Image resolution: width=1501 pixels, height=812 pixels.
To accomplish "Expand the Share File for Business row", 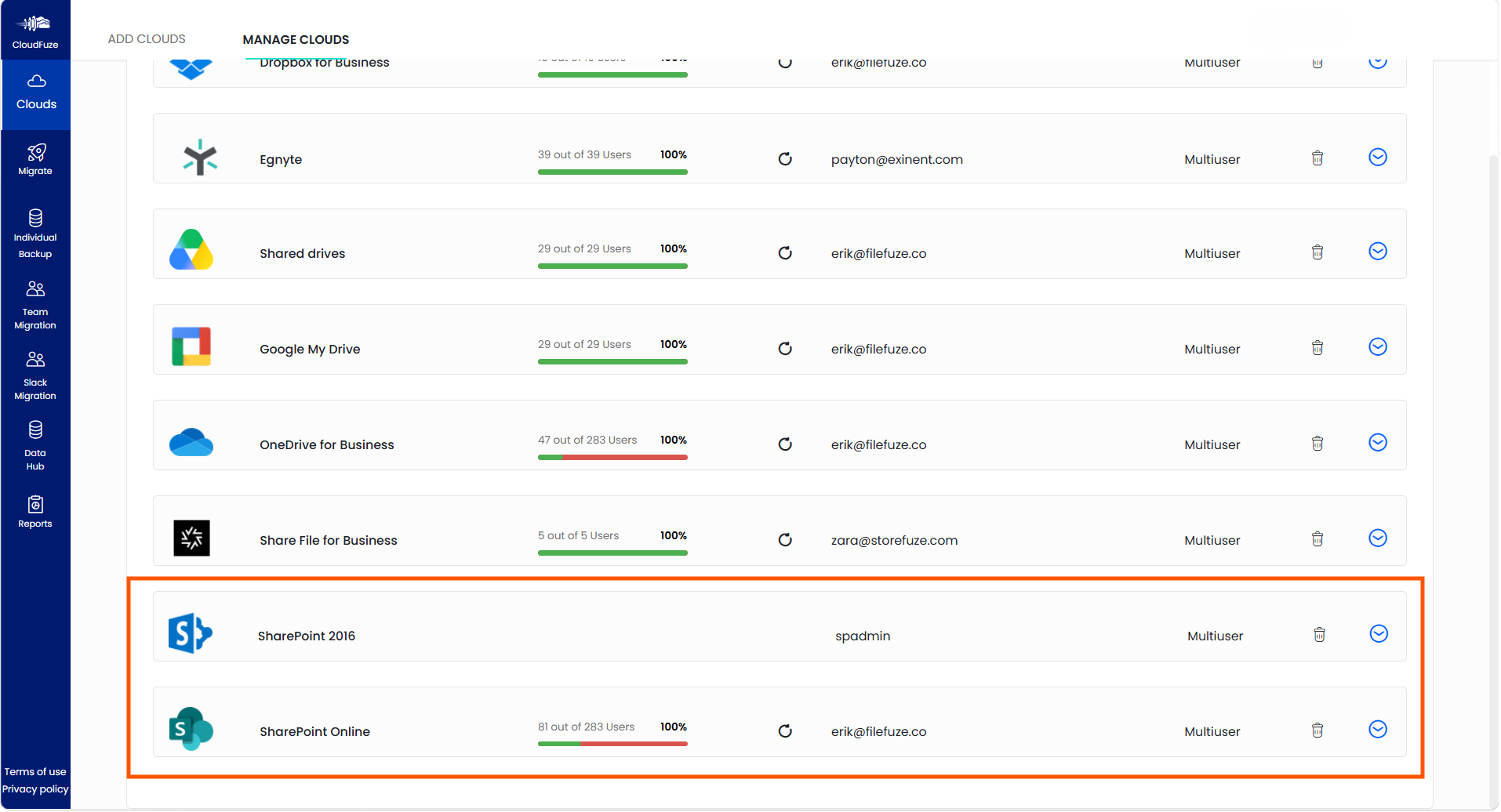I will (1378, 538).
